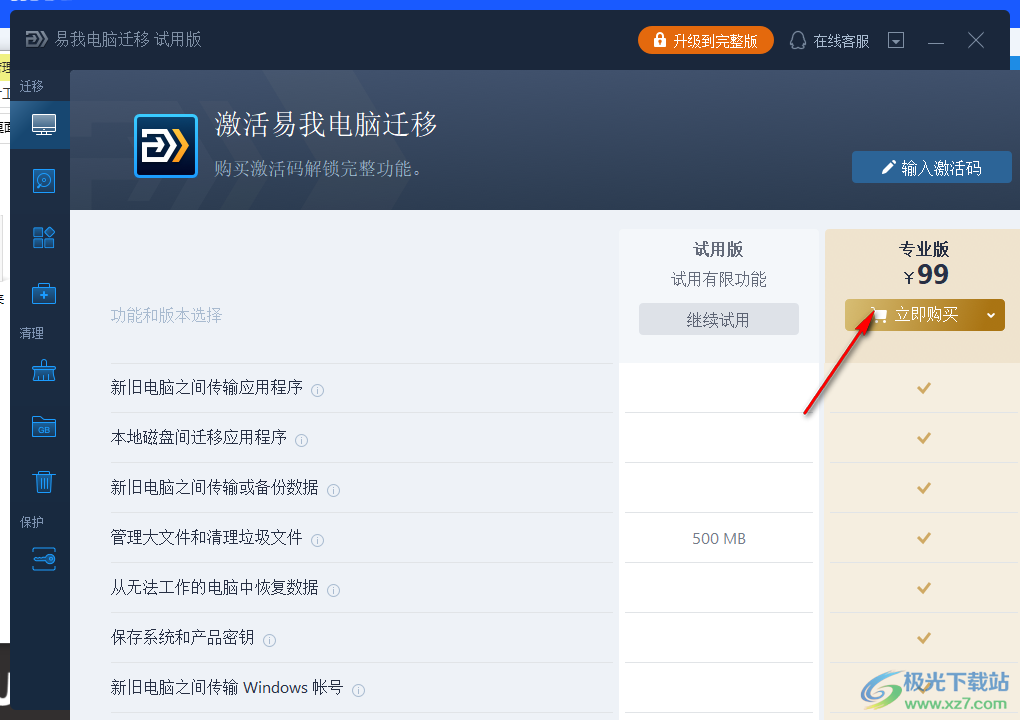Click the app migration squares icon
The width and height of the screenshot is (1020, 720).
pos(43,237)
